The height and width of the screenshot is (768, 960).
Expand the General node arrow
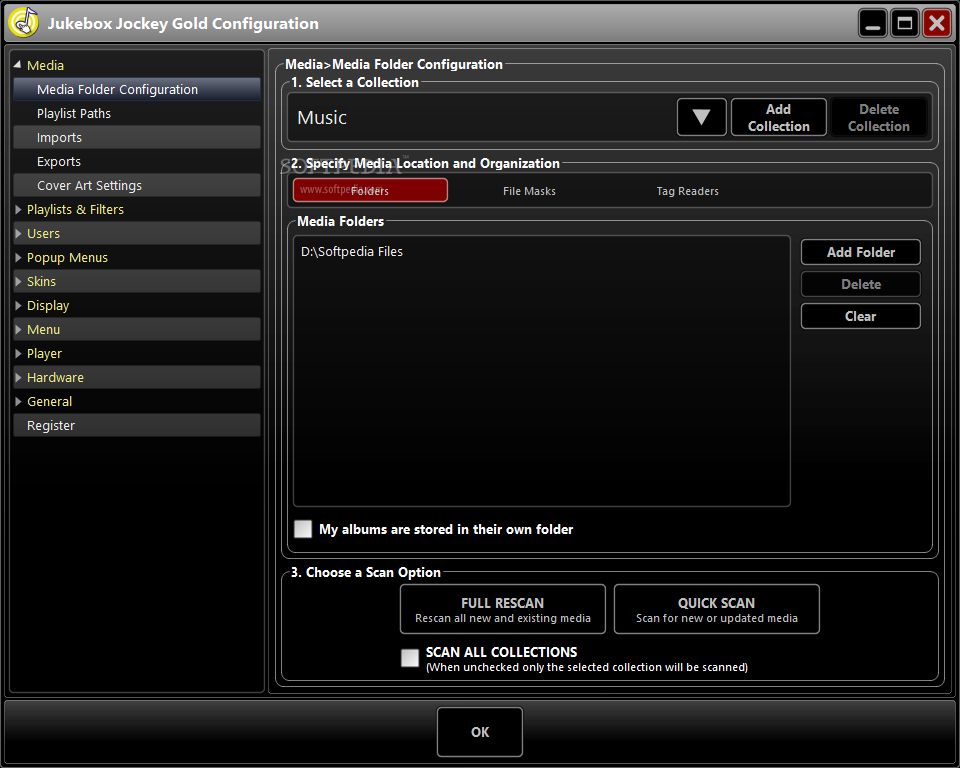tap(18, 402)
